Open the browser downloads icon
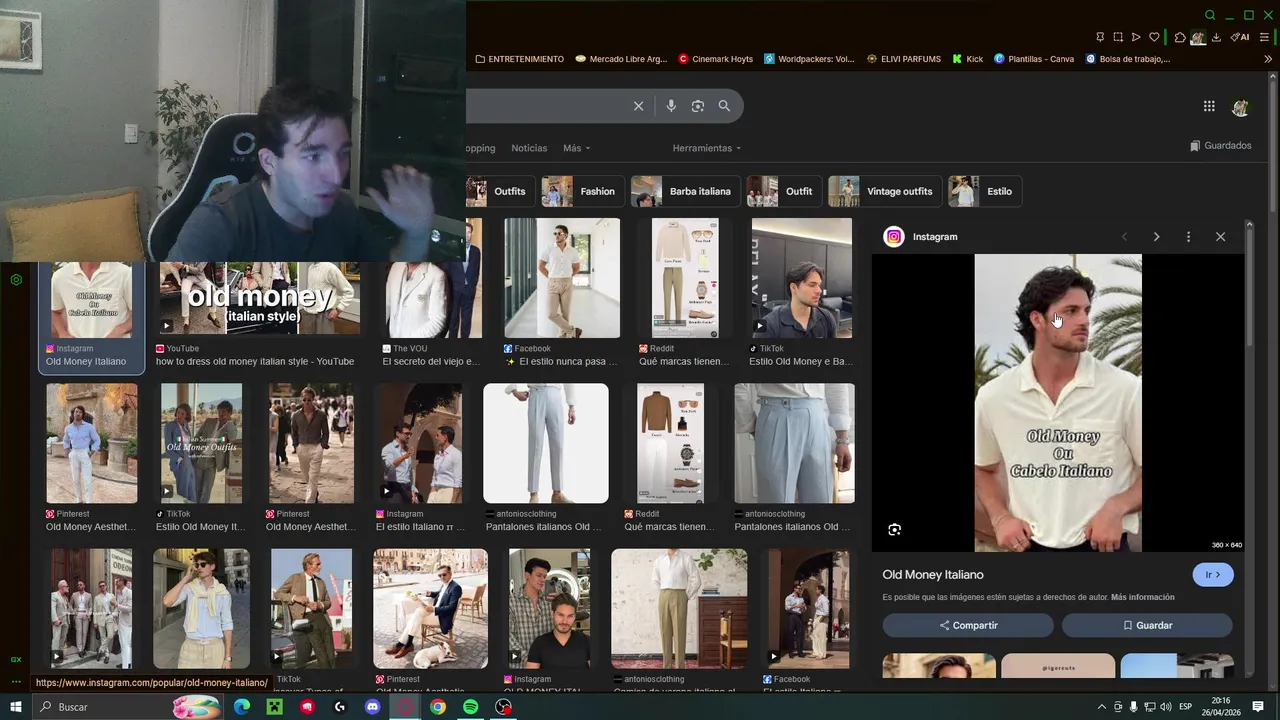 [x=1216, y=37]
